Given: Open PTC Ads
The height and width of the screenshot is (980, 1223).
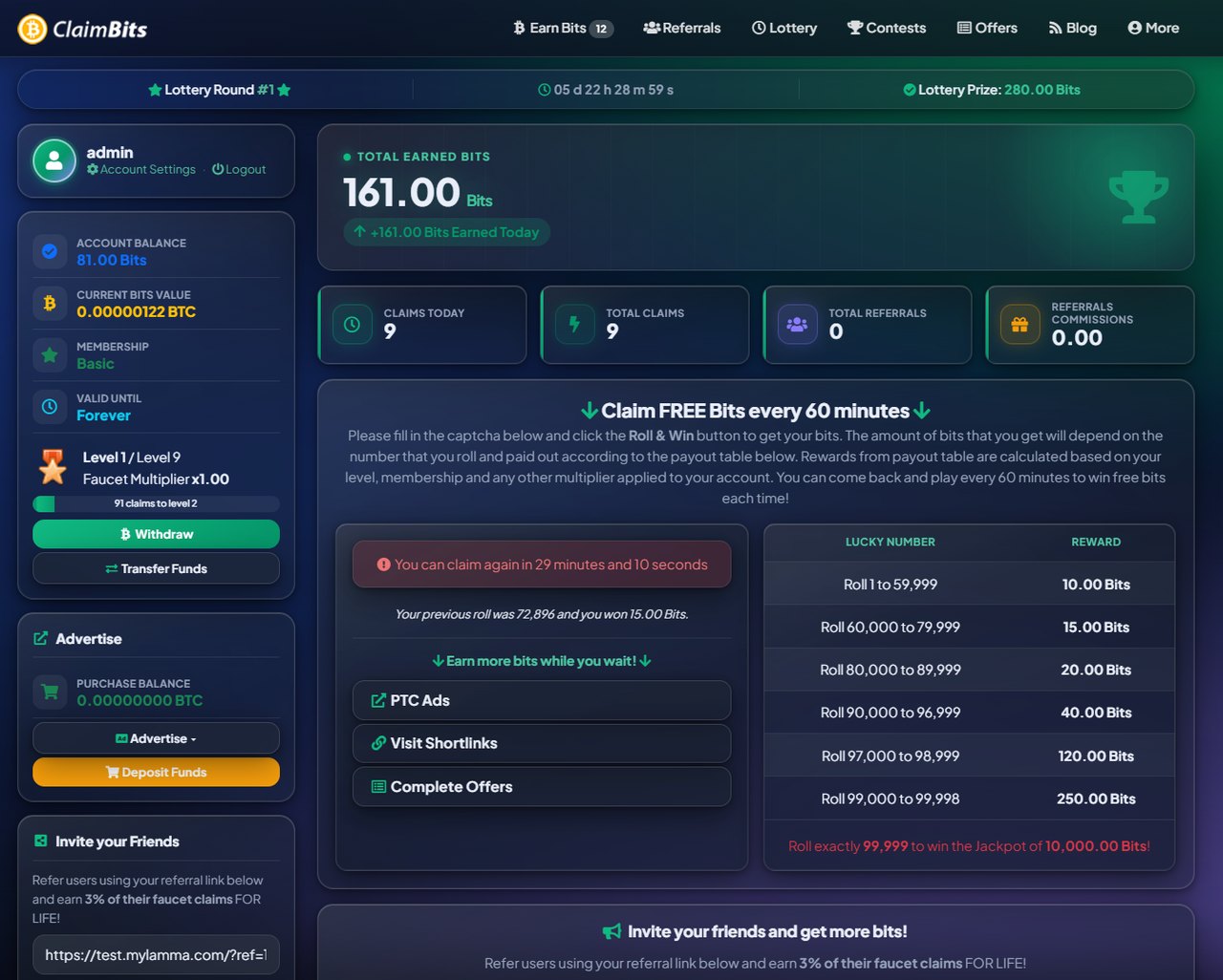Looking at the screenshot, I should click(542, 700).
